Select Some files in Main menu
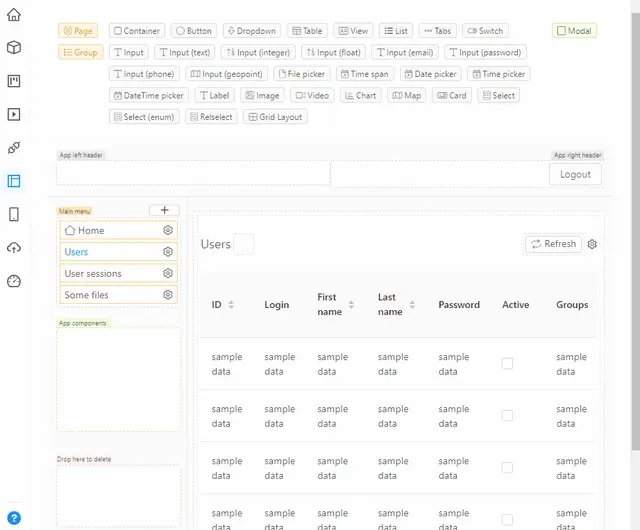This screenshot has width=640, height=530. point(87,295)
